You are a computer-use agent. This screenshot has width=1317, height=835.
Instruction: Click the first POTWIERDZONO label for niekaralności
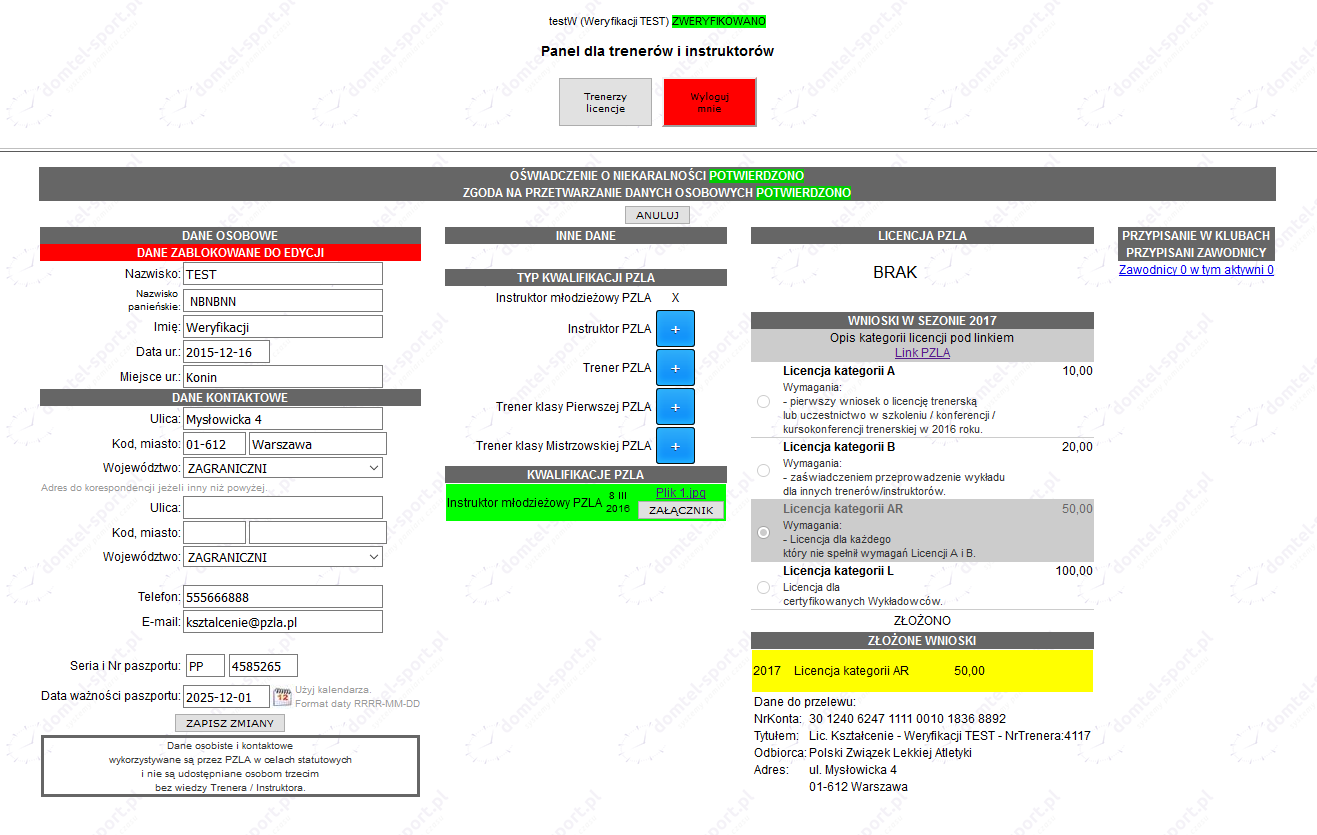[x=756, y=176]
